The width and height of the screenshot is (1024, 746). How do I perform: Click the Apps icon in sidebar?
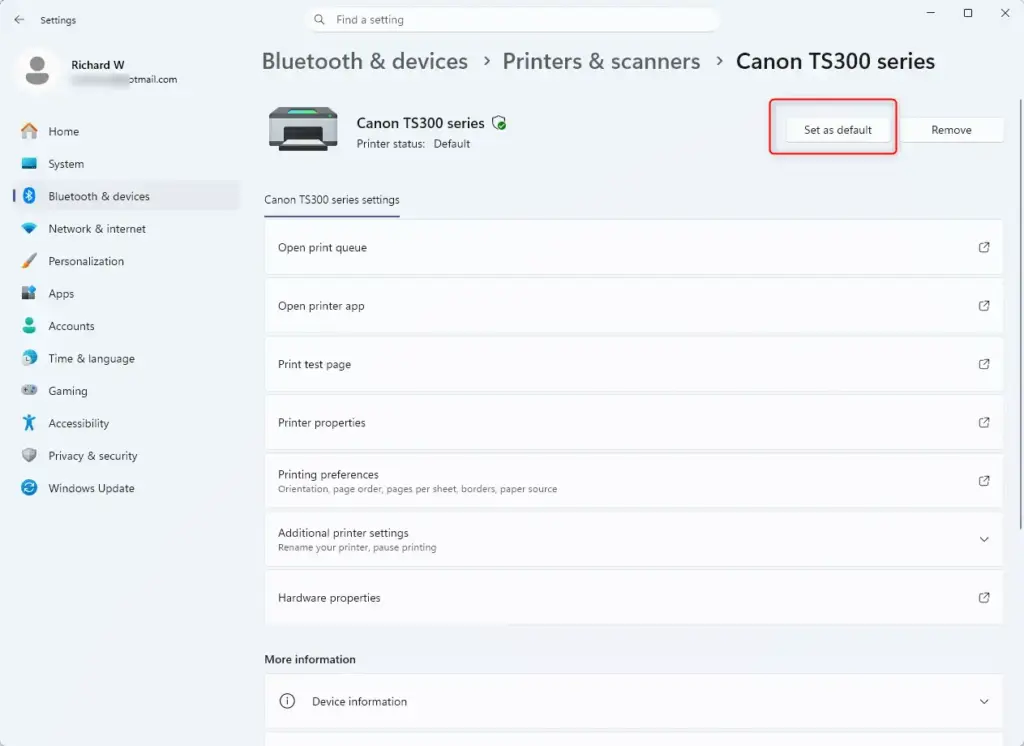click(x=29, y=293)
